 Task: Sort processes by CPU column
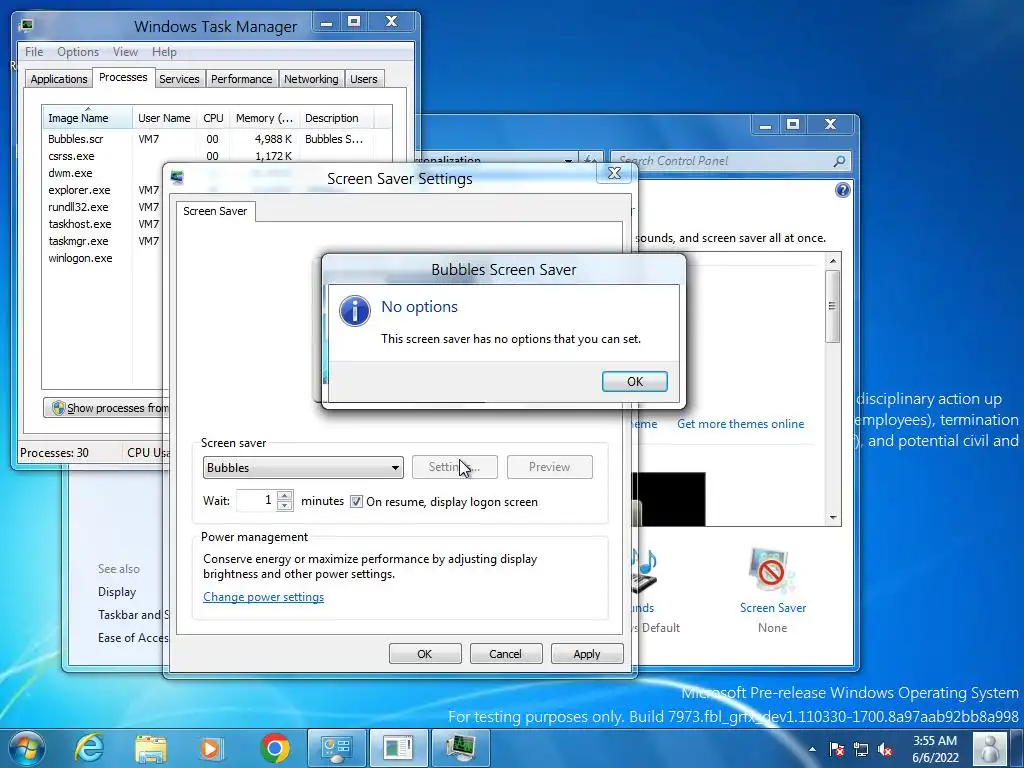click(213, 118)
